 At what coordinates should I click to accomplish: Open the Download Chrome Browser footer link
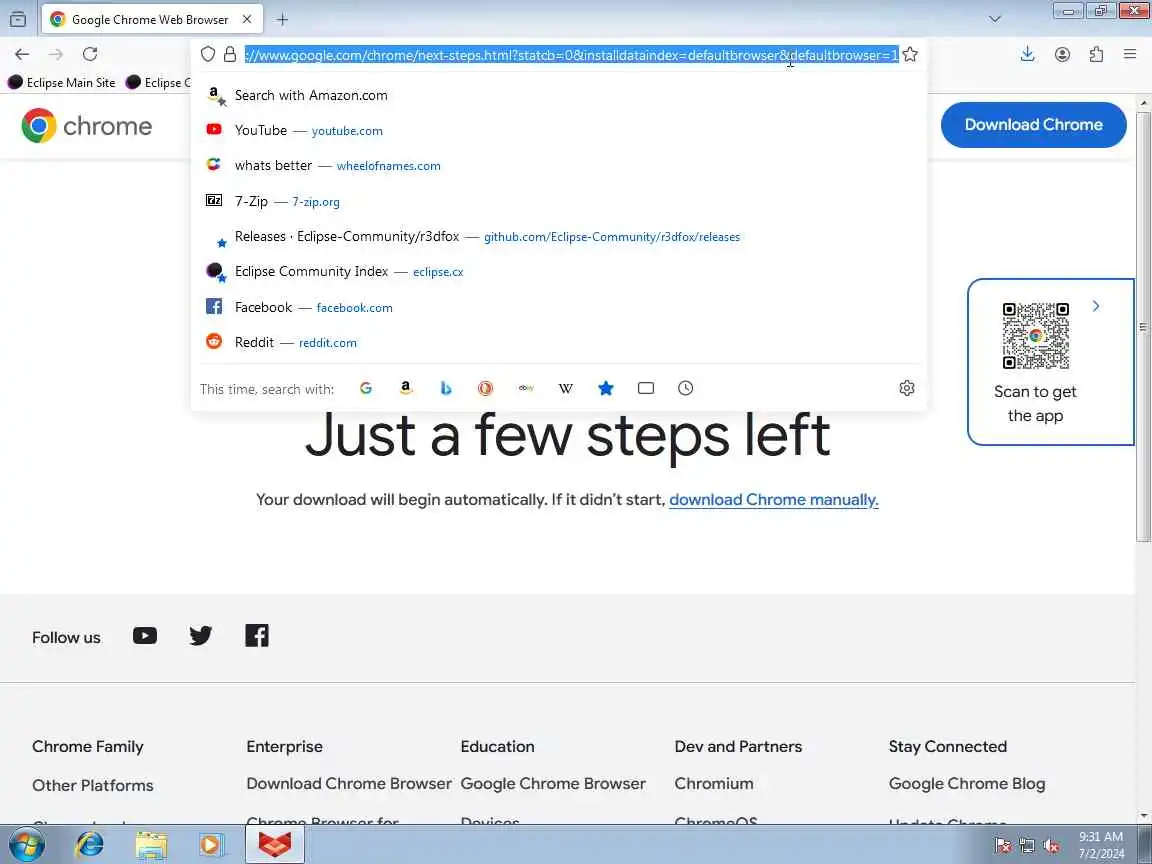[x=349, y=784]
